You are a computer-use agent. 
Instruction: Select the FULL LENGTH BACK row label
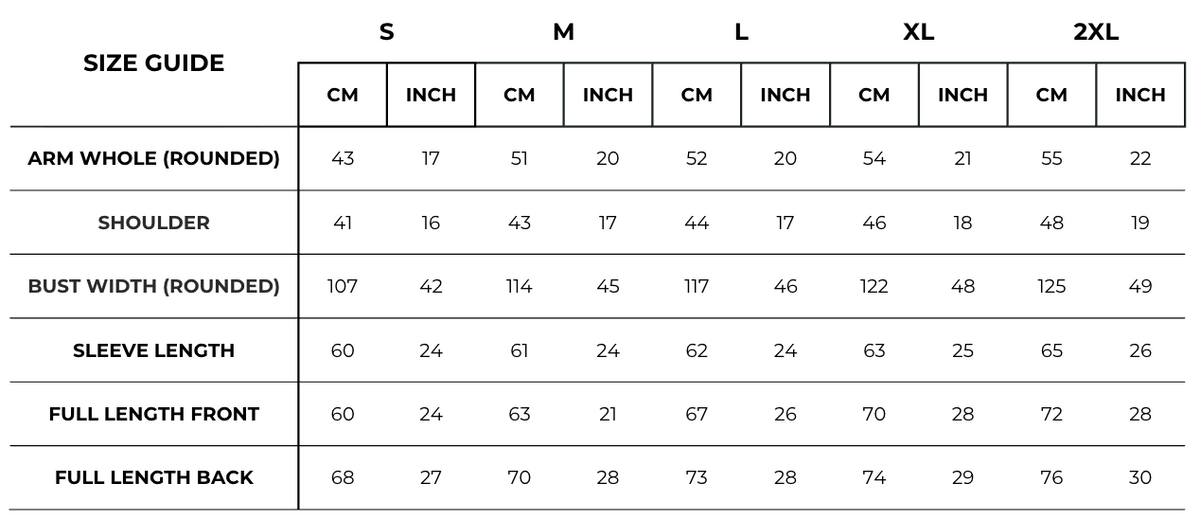154,478
